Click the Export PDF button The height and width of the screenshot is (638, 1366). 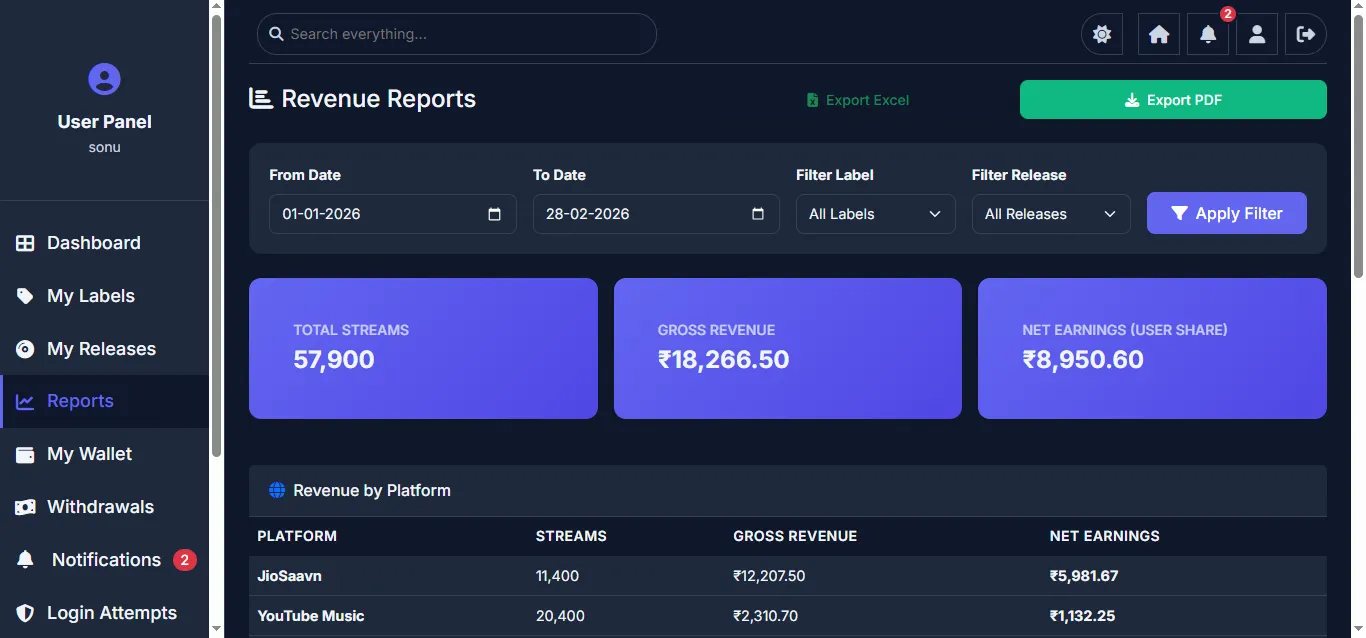coord(1173,100)
